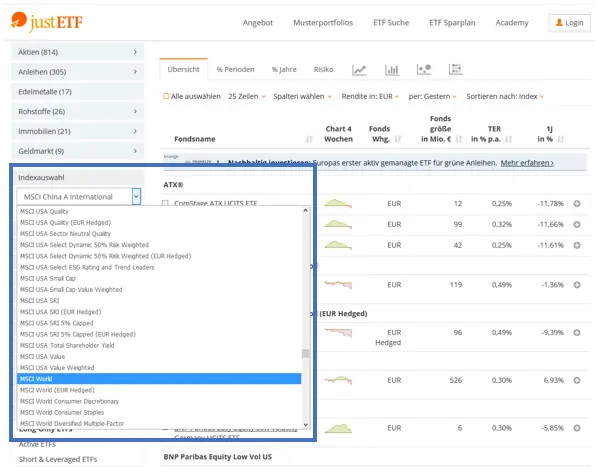Expand the Aktien (814) category

pyautogui.click(x=78, y=52)
